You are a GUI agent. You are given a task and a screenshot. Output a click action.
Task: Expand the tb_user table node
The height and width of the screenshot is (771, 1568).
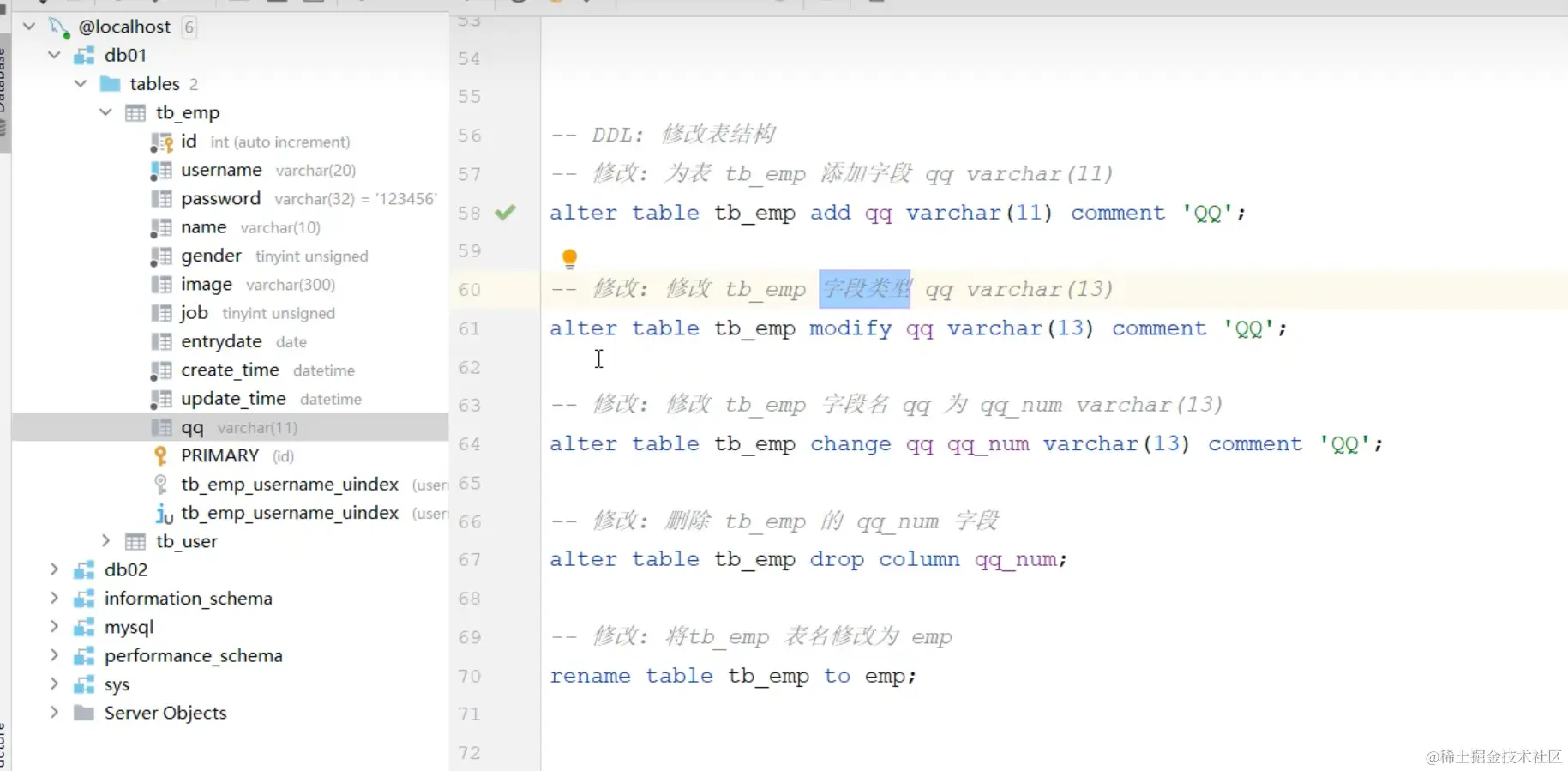[106, 541]
